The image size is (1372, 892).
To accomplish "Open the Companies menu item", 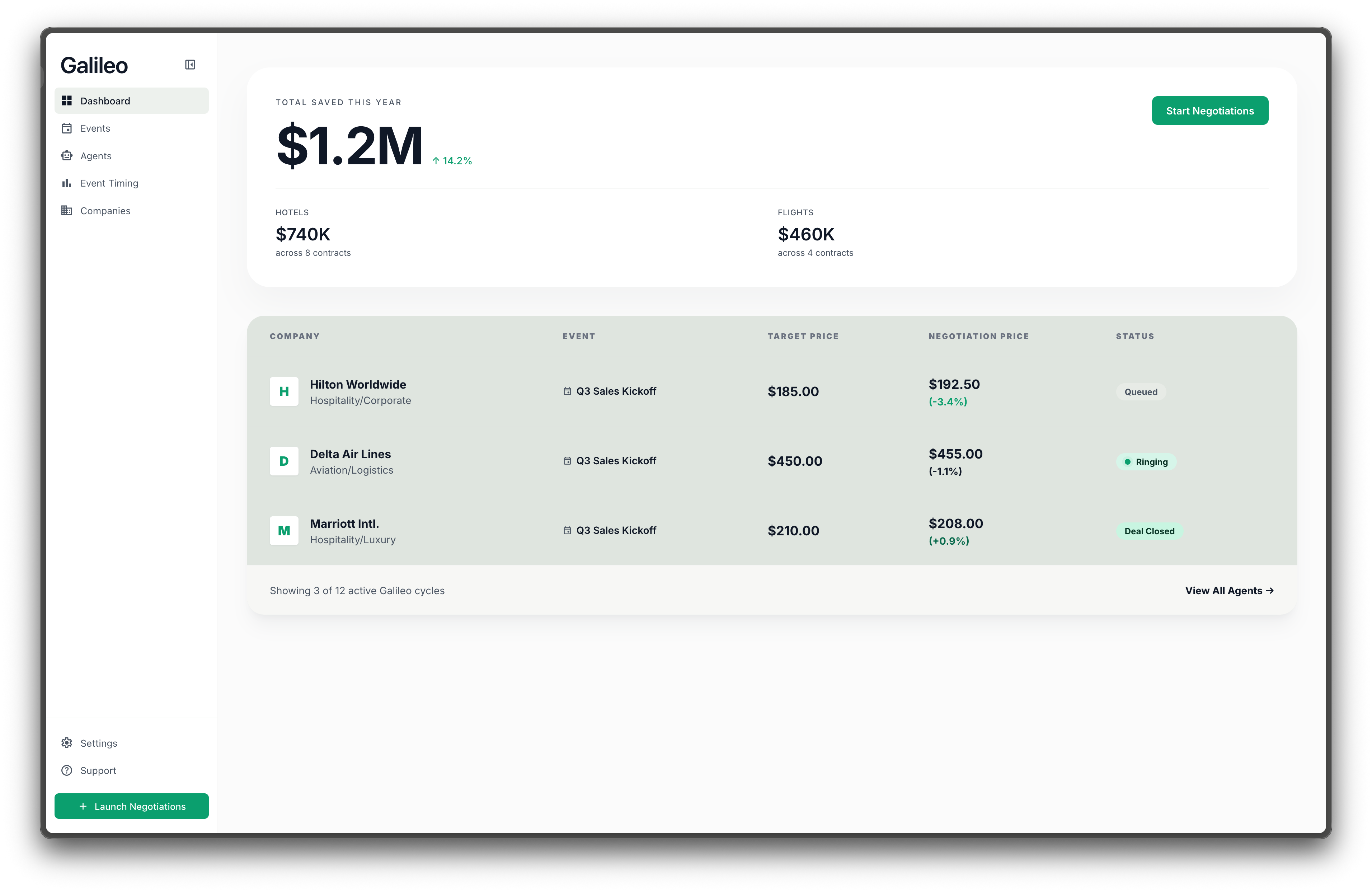I will 105,211.
